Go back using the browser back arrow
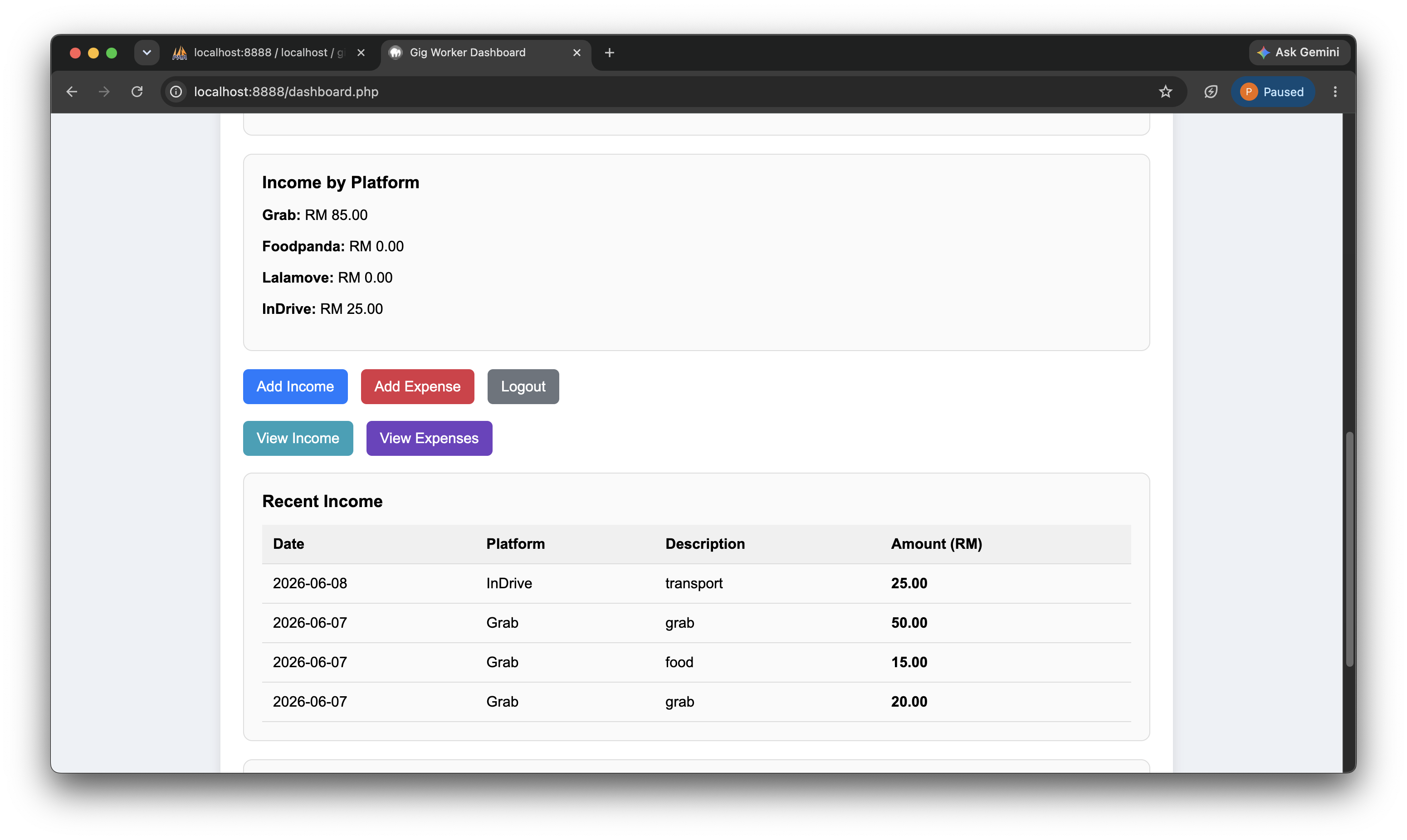This screenshot has width=1407, height=840. [x=72, y=92]
